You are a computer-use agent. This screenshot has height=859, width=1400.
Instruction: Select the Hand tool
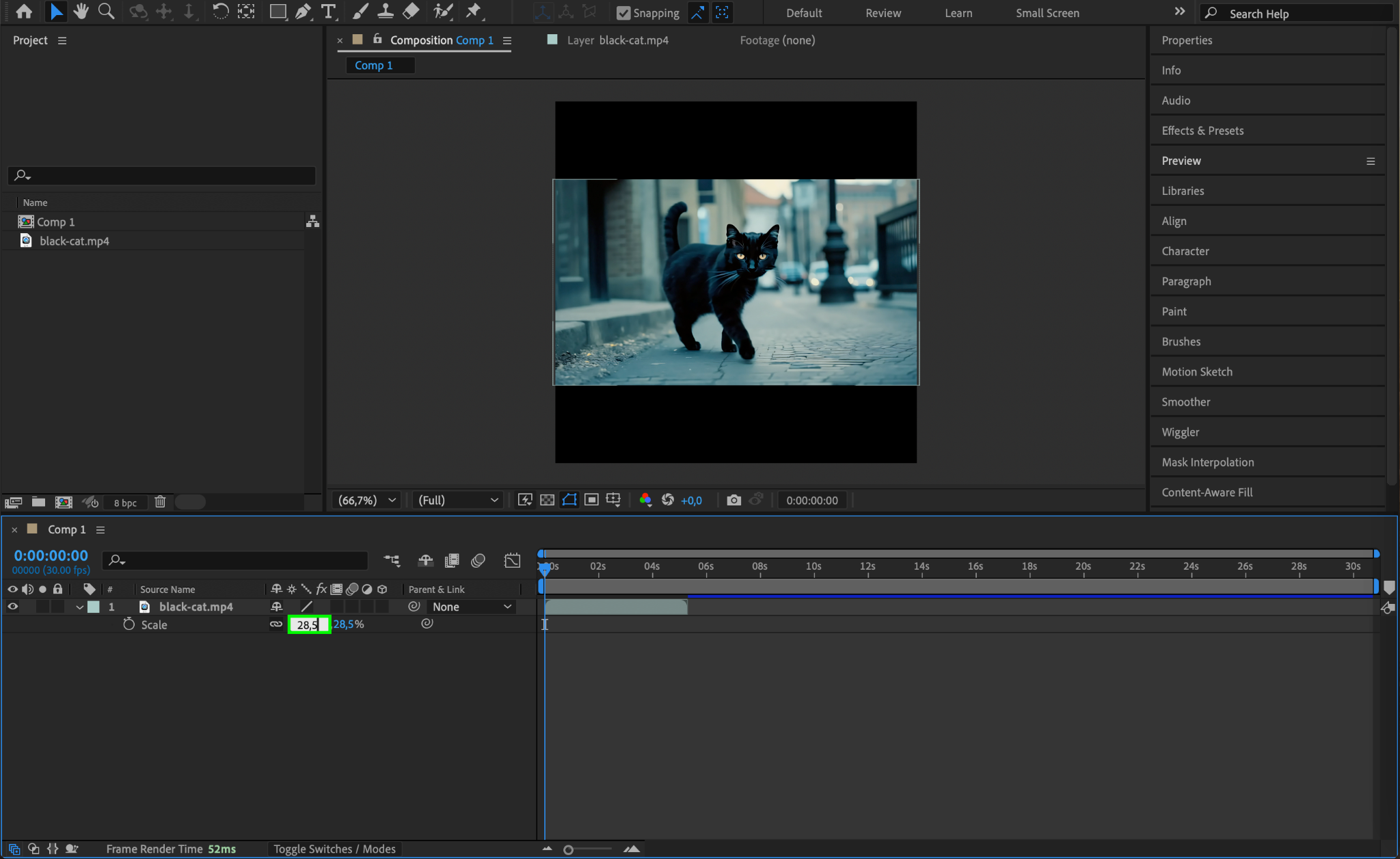click(x=81, y=12)
